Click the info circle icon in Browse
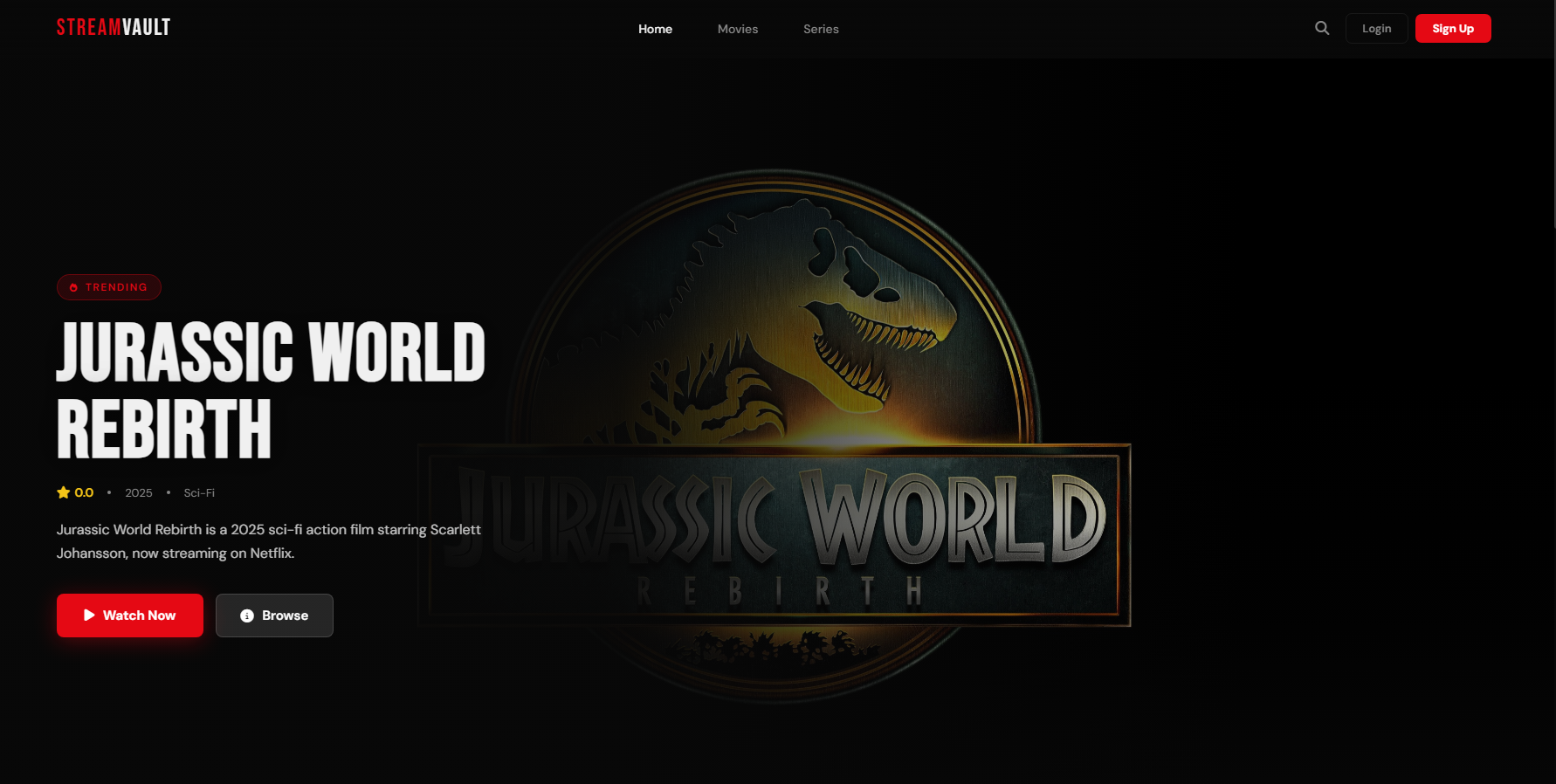The image size is (1556, 784). [x=247, y=616]
